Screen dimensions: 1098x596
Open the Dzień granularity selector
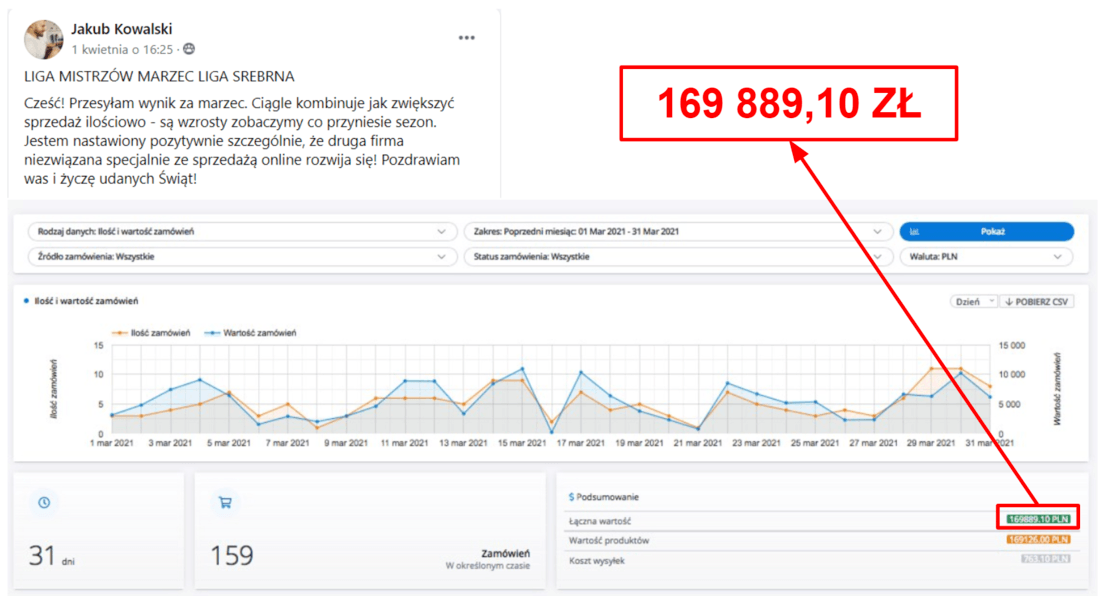coord(973,301)
